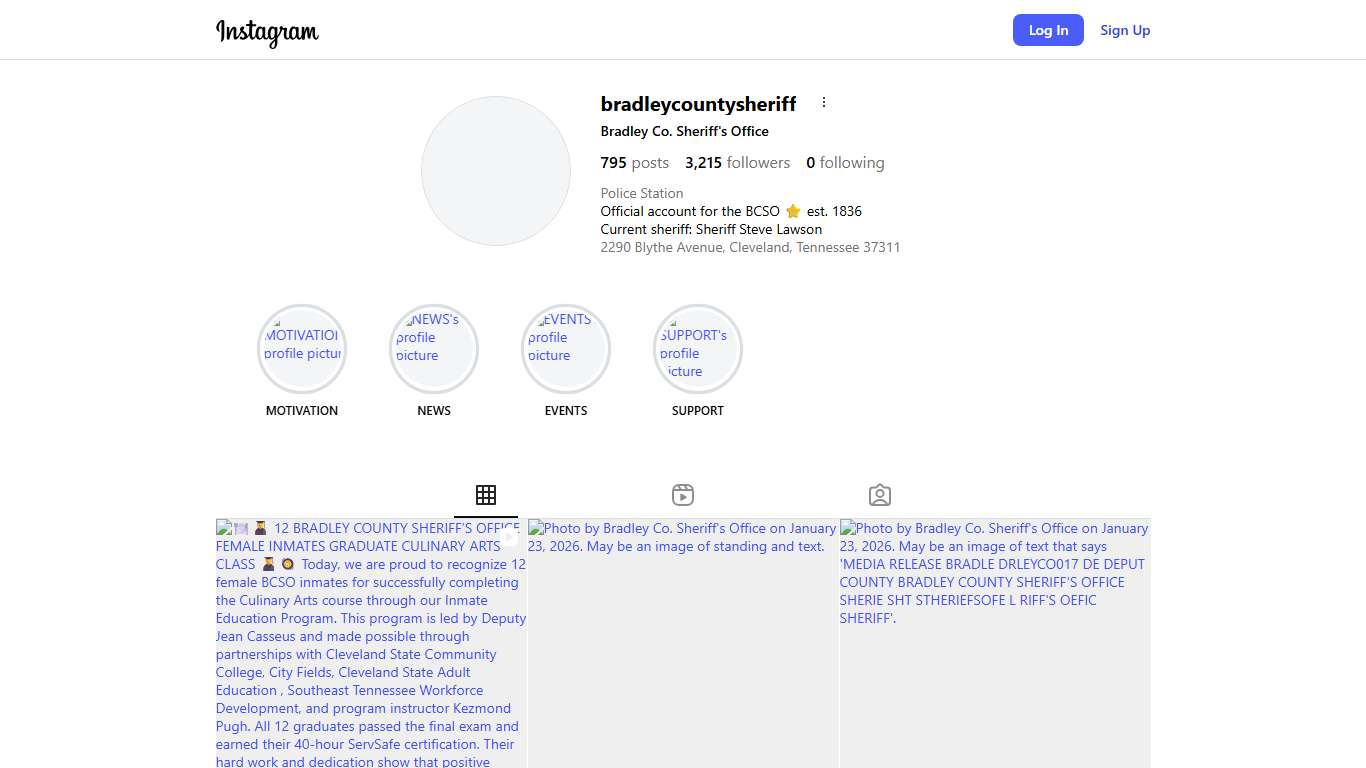Open the EVENTS story highlight
The image size is (1366, 768).
point(566,349)
